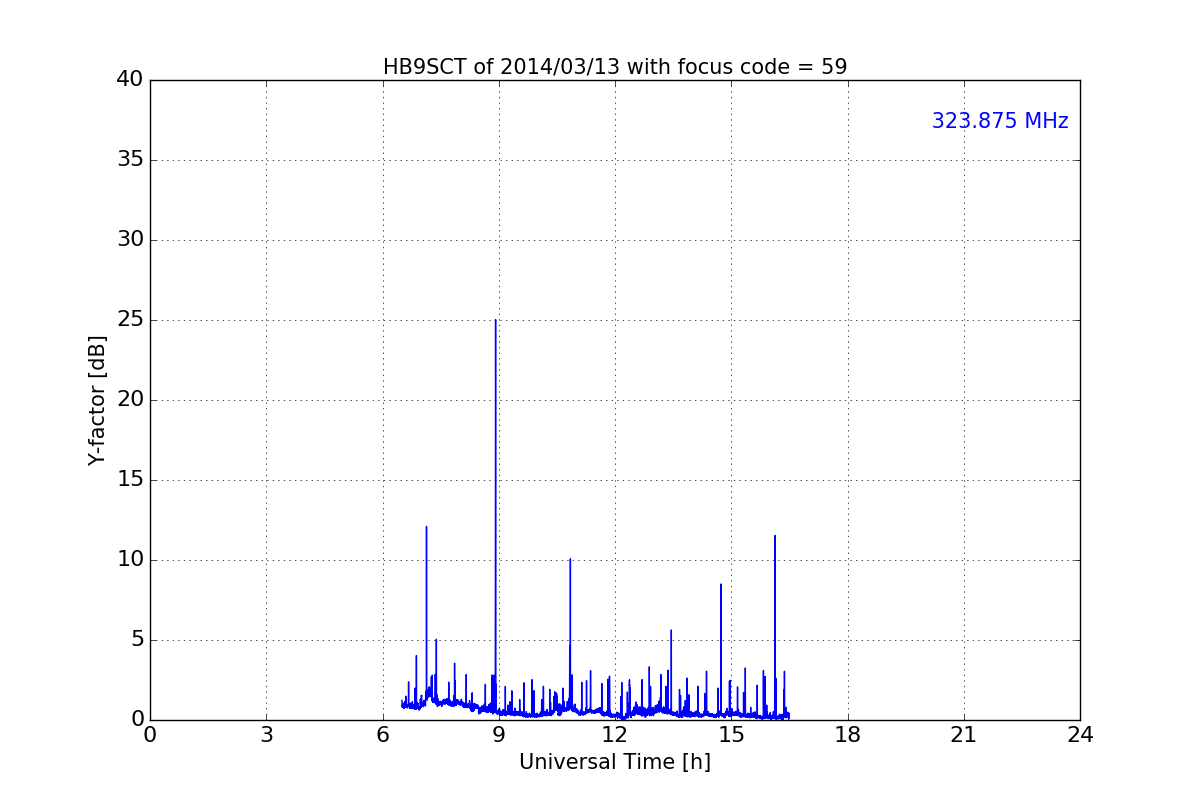This screenshot has width=1200, height=800.
Task: Click the x-axis tick label 6
Action: pos(383,735)
